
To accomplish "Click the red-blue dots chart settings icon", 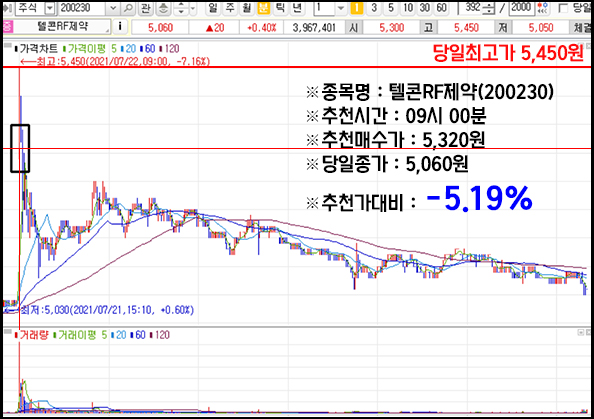I will coord(543,8).
